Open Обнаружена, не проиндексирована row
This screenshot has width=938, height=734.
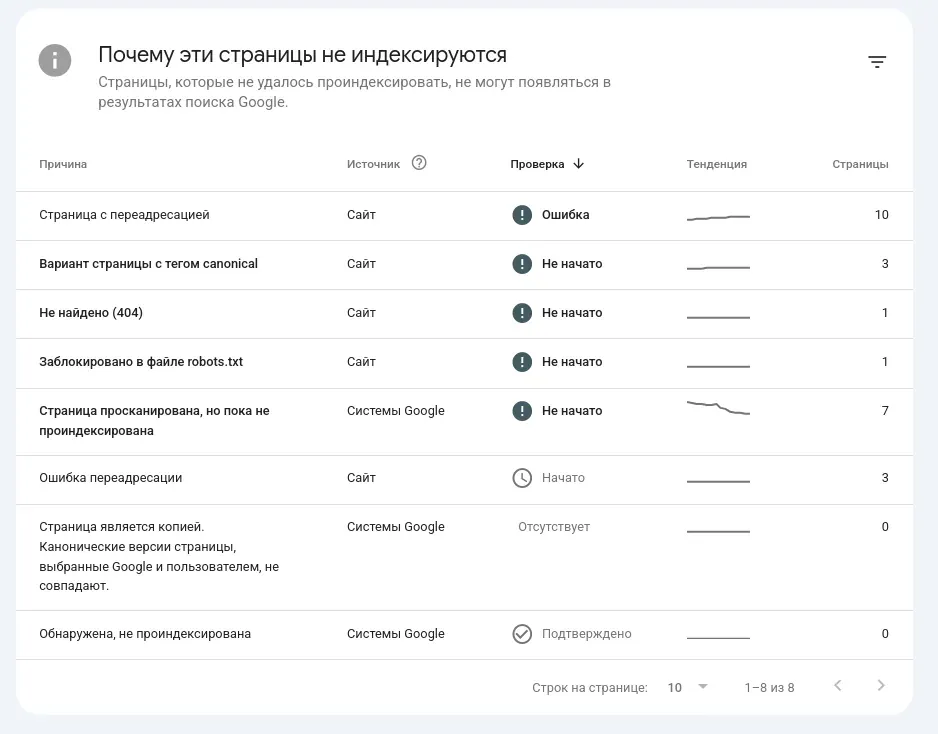tap(464, 635)
